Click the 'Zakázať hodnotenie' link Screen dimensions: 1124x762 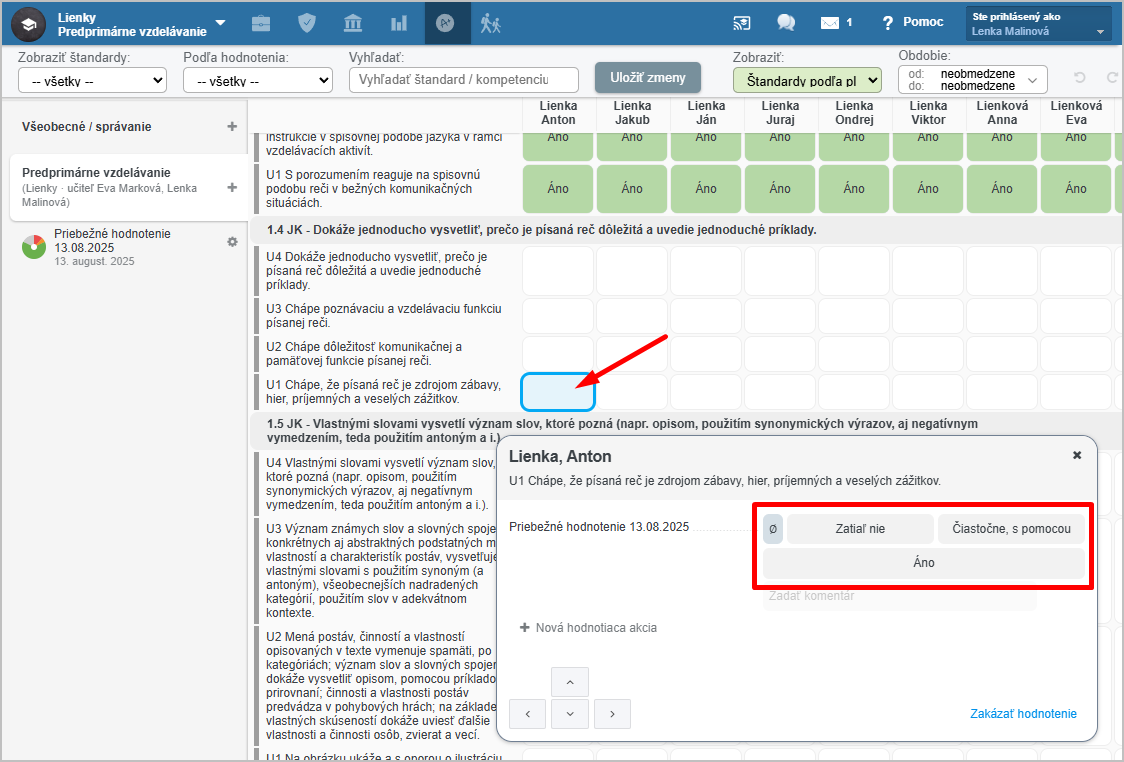click(x=1023, y=714)
